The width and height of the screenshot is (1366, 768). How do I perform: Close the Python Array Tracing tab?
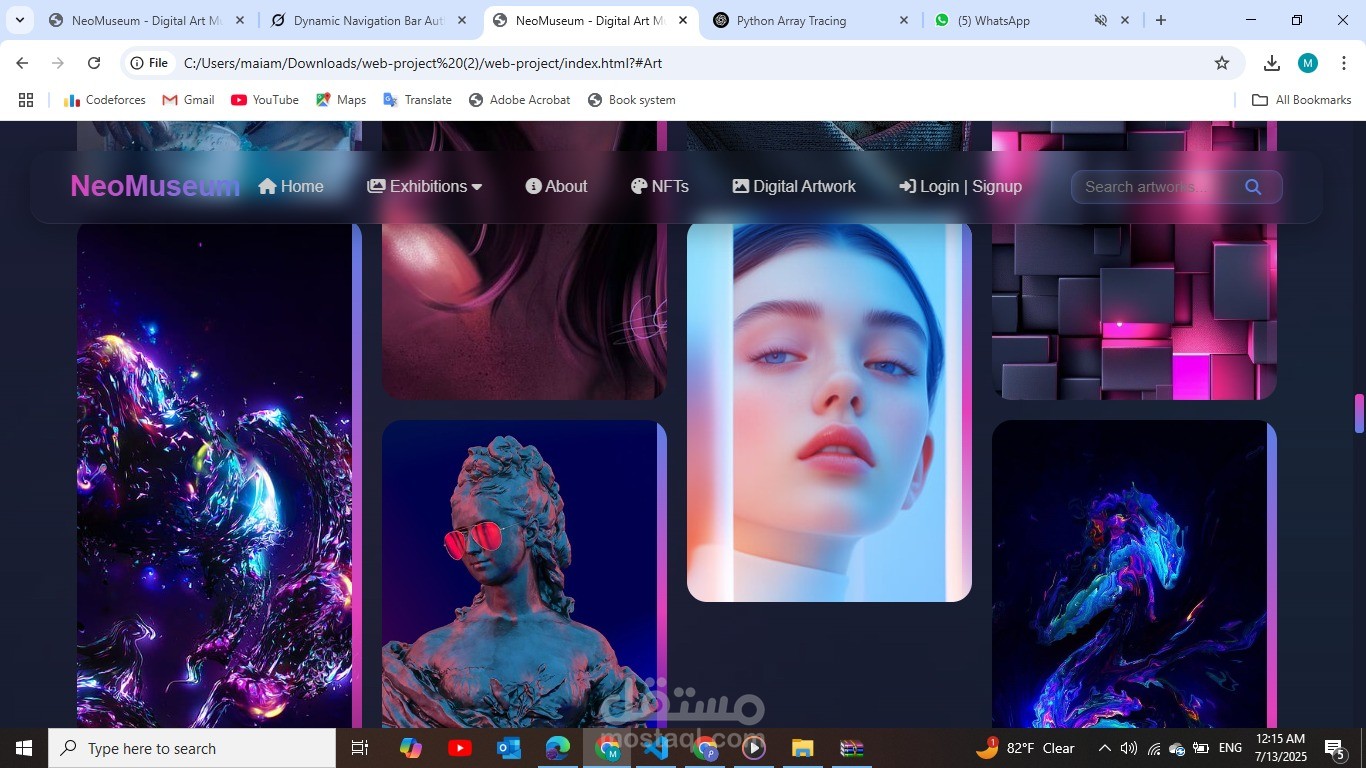tap(904, 20)
